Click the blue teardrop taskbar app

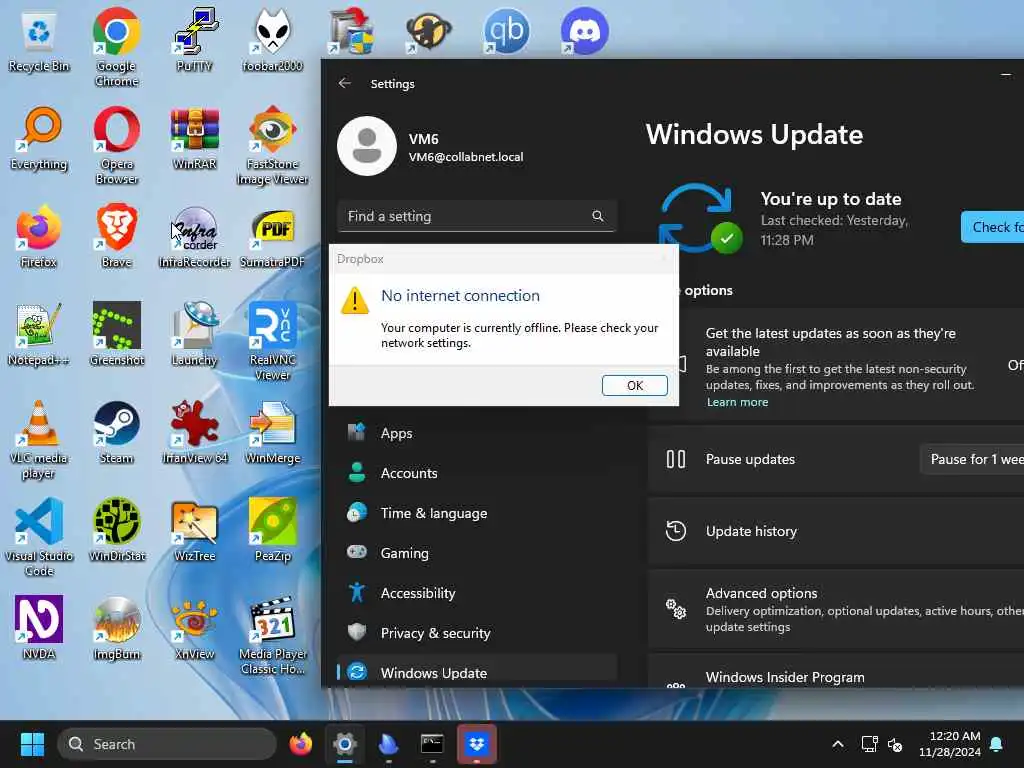[388, 744]
